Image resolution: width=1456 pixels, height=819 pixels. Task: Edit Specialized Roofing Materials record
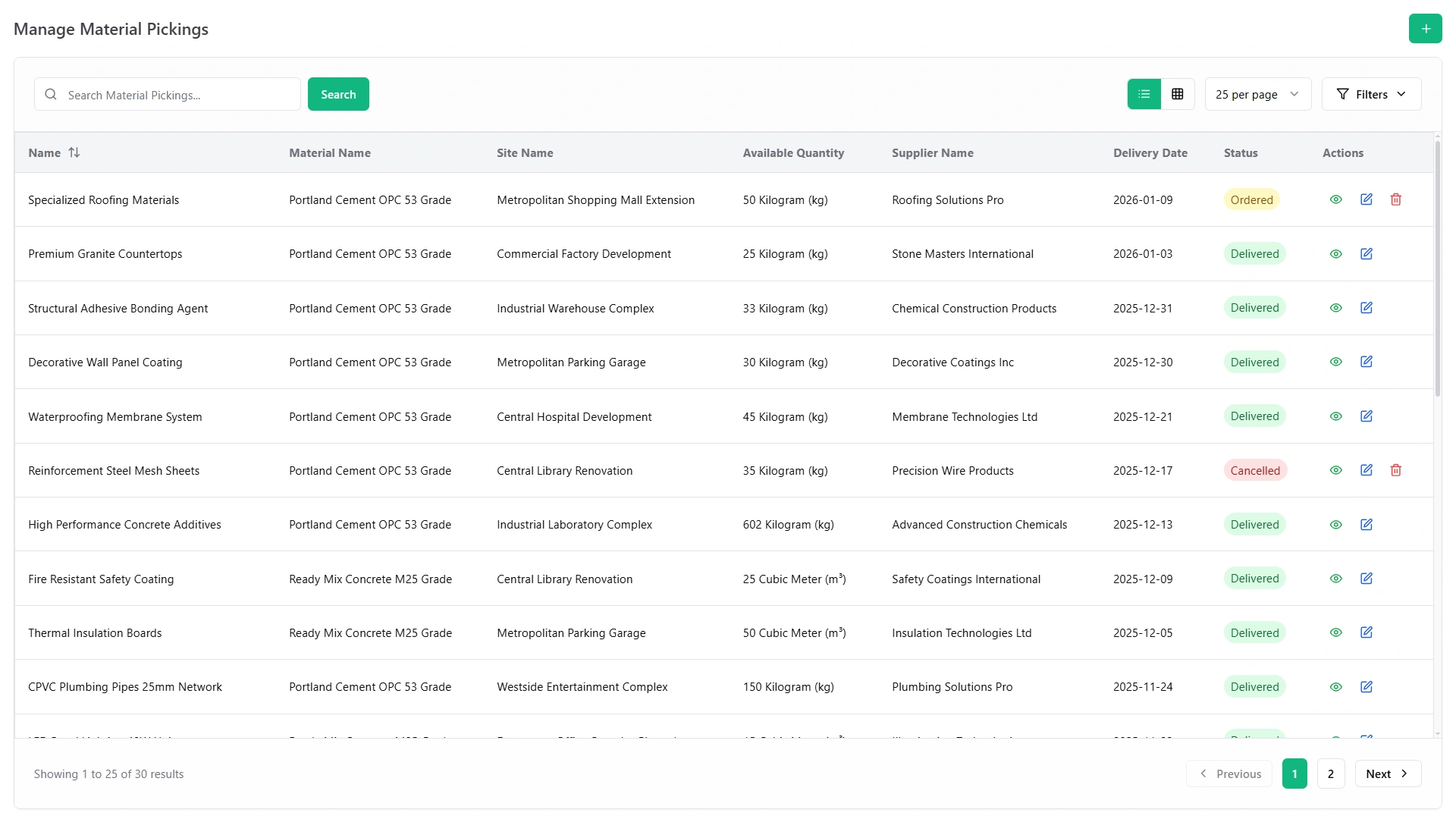click(x=1366, y=199)
